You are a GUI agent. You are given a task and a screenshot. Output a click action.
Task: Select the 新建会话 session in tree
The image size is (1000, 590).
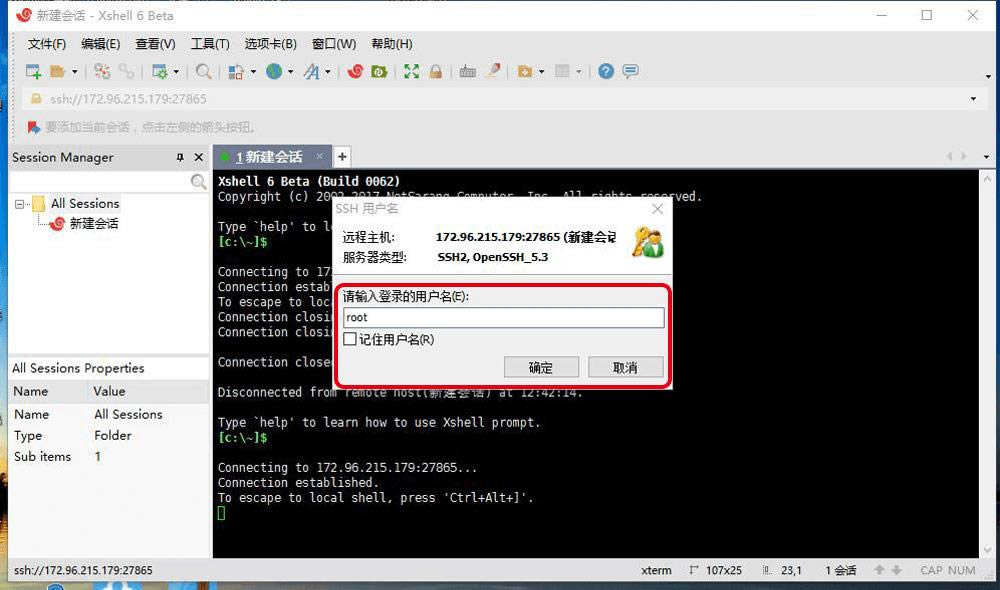[94, 223]
